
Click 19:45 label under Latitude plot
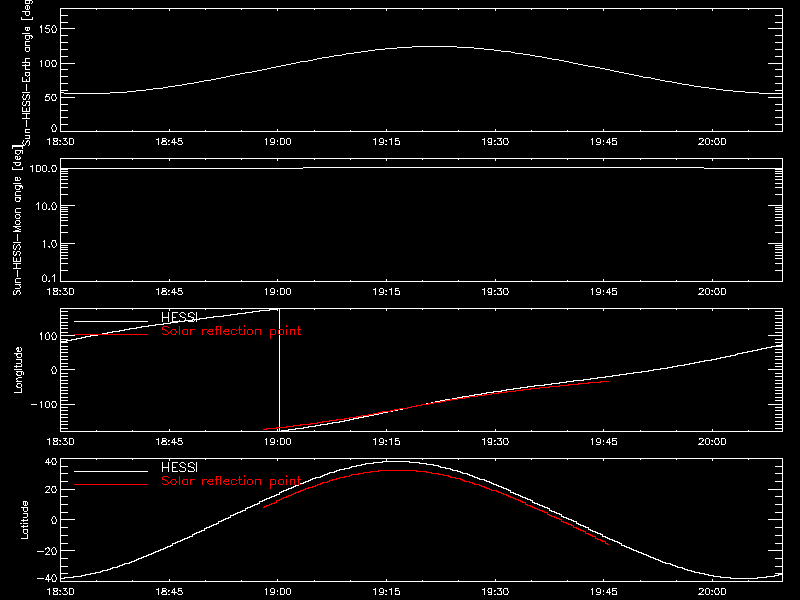tap(604, 592)
